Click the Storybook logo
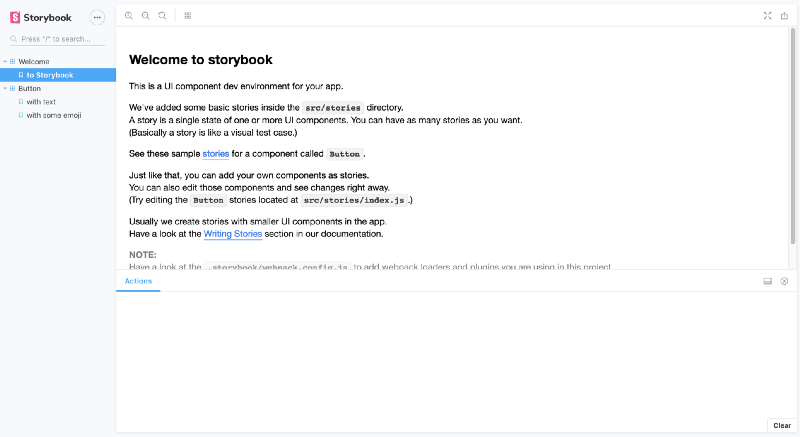Image resolution: width=800 pixels, height=437 pixels. (15, 17)
